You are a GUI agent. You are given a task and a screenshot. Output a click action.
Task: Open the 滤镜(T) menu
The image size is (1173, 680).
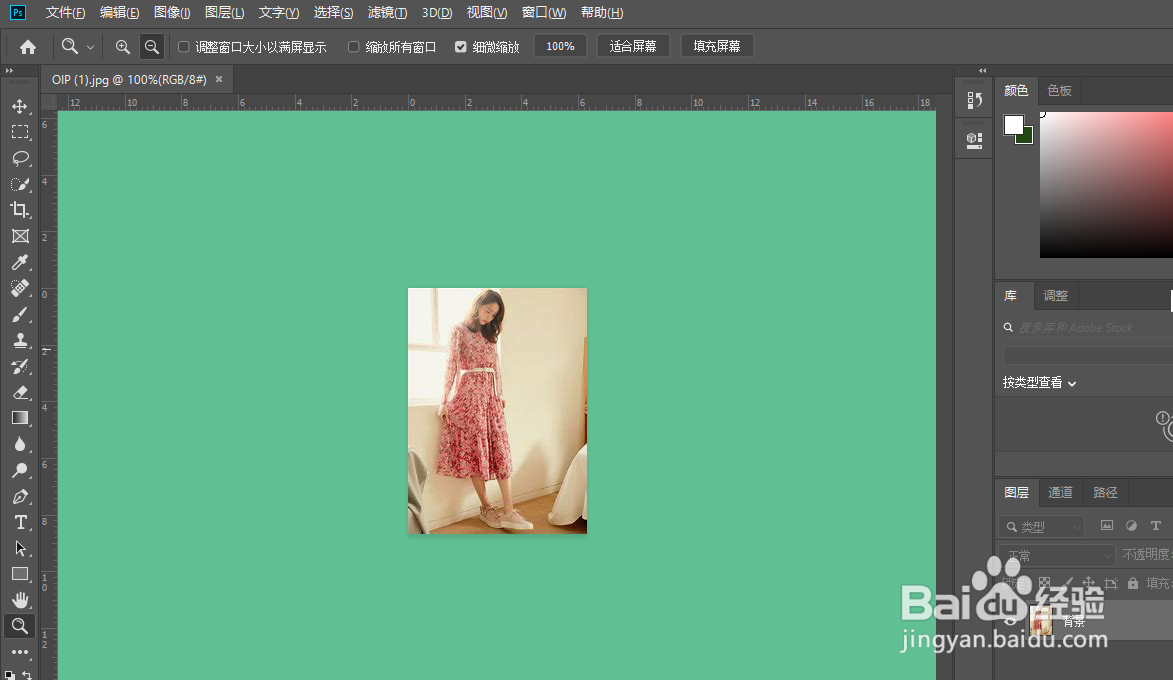388,13
